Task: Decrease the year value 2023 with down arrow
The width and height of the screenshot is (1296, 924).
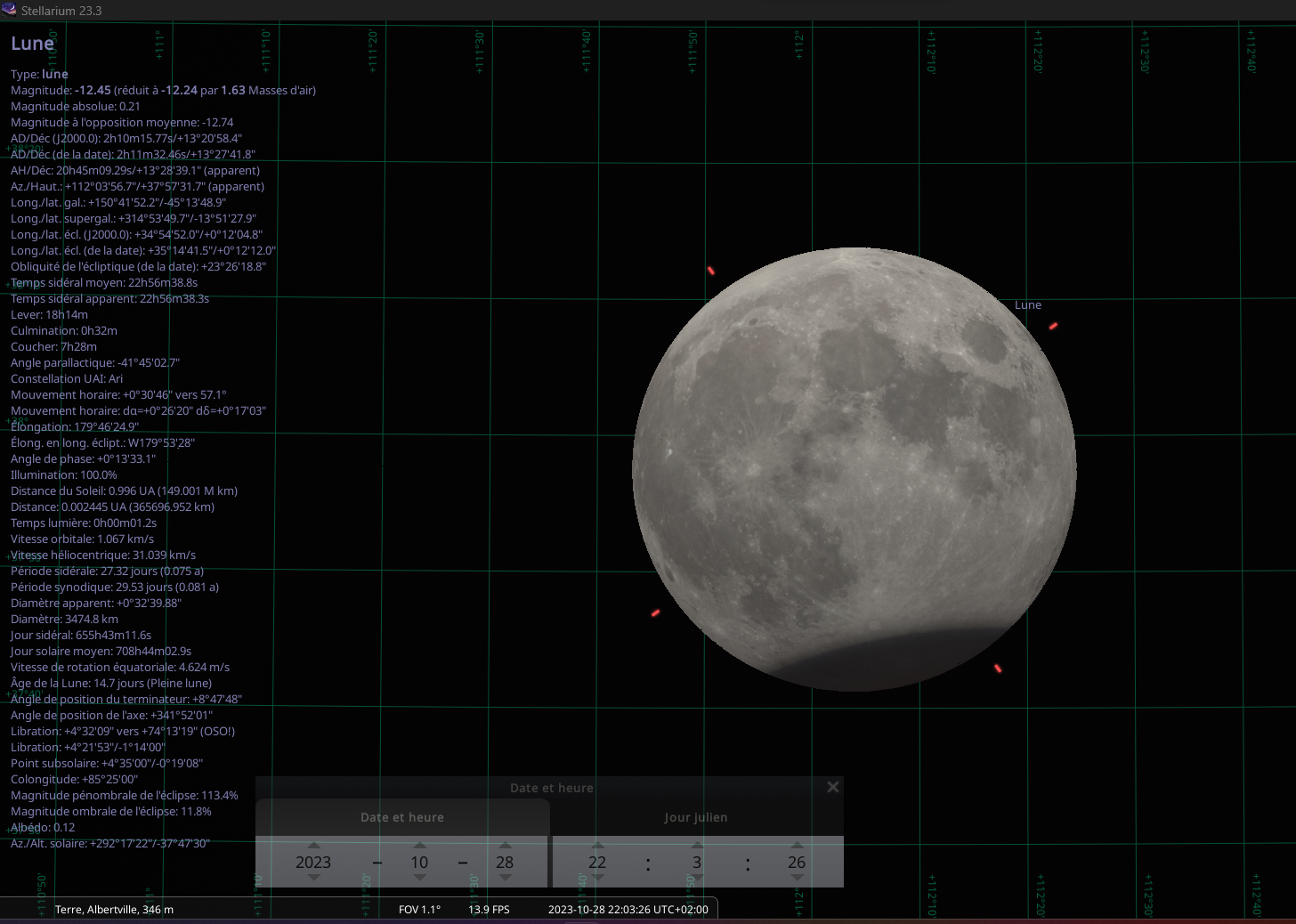Action: [x=313, y=878]
